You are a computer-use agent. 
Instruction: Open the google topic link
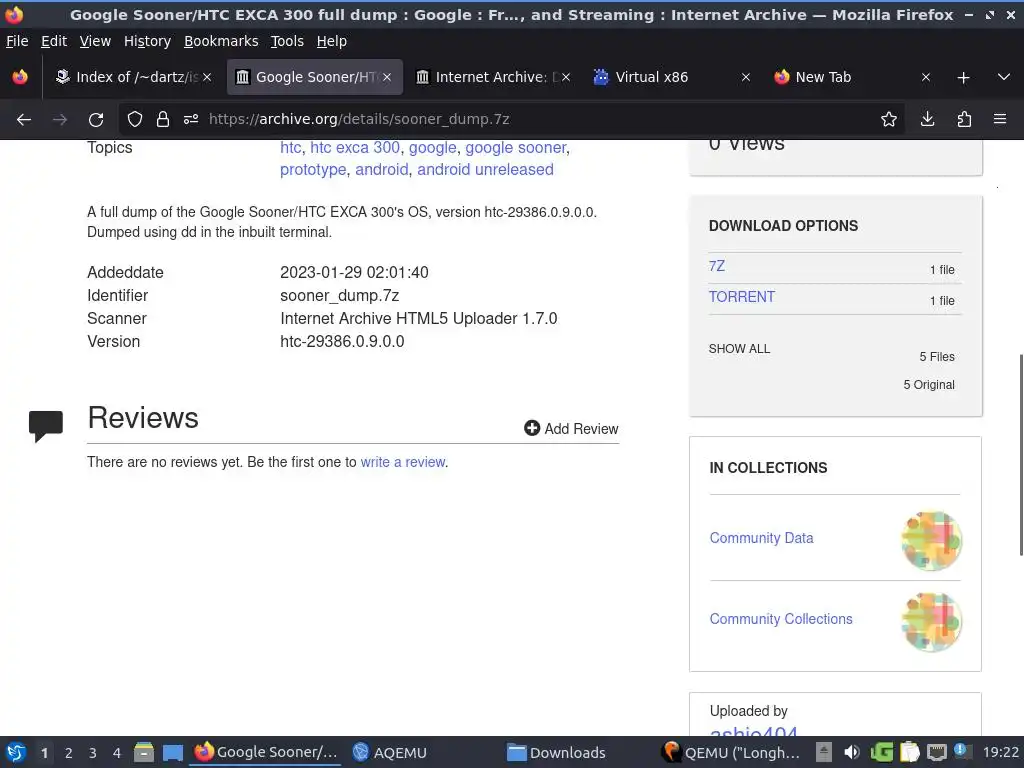click(432, 148)
